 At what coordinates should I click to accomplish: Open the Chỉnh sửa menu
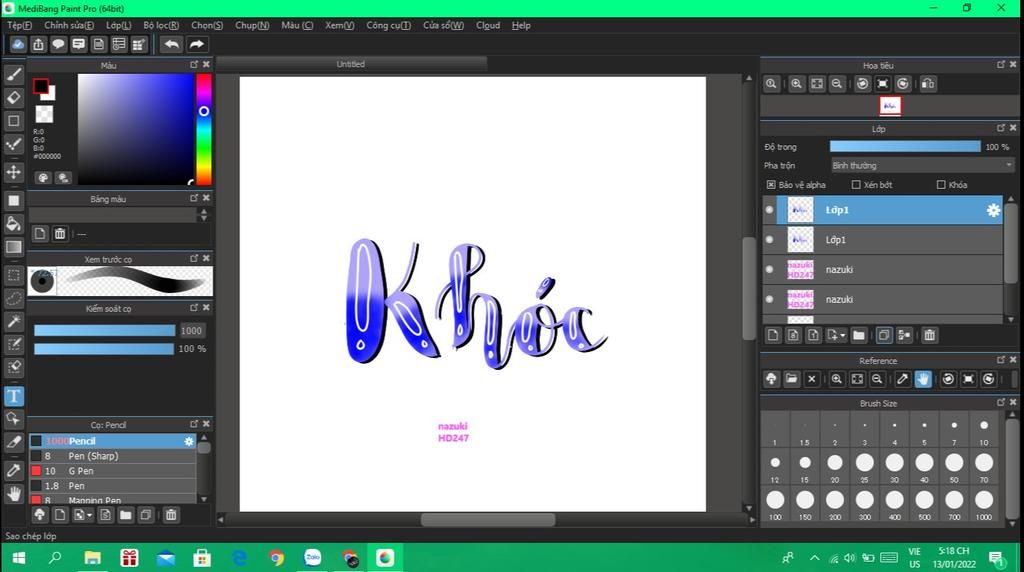tap(69, 25)
